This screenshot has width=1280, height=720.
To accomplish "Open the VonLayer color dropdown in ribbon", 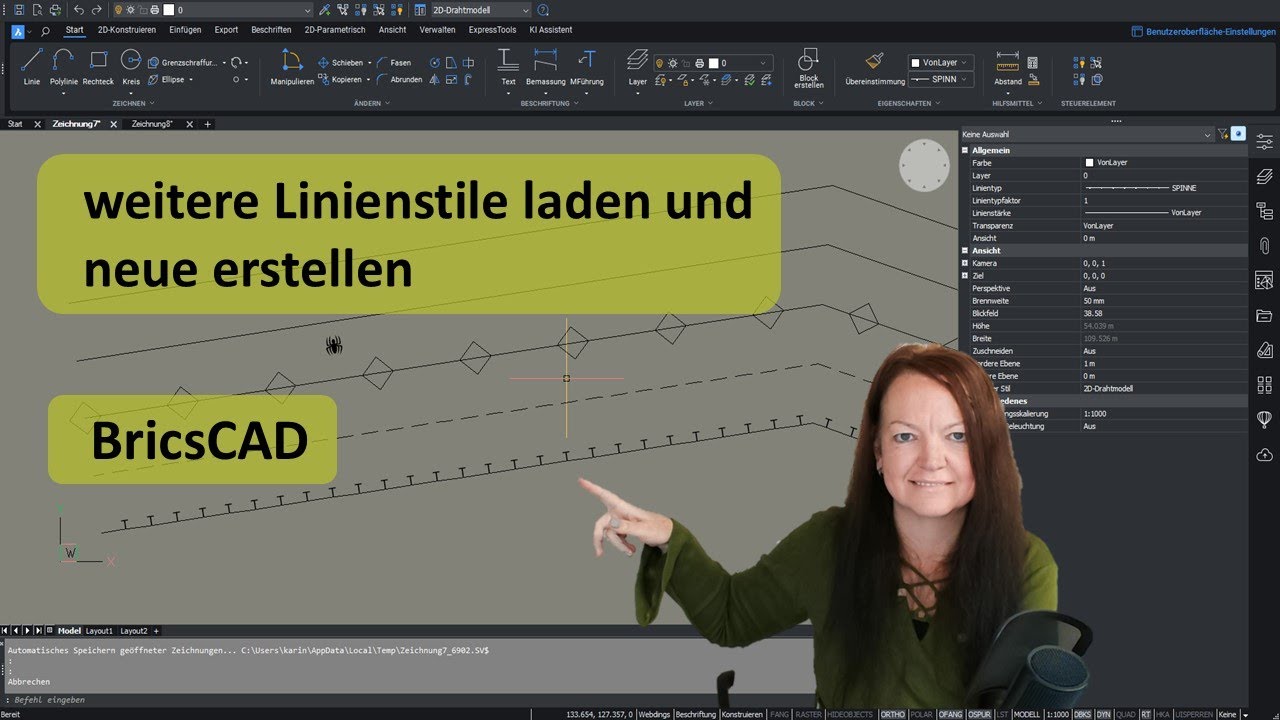I will point(940,62).
